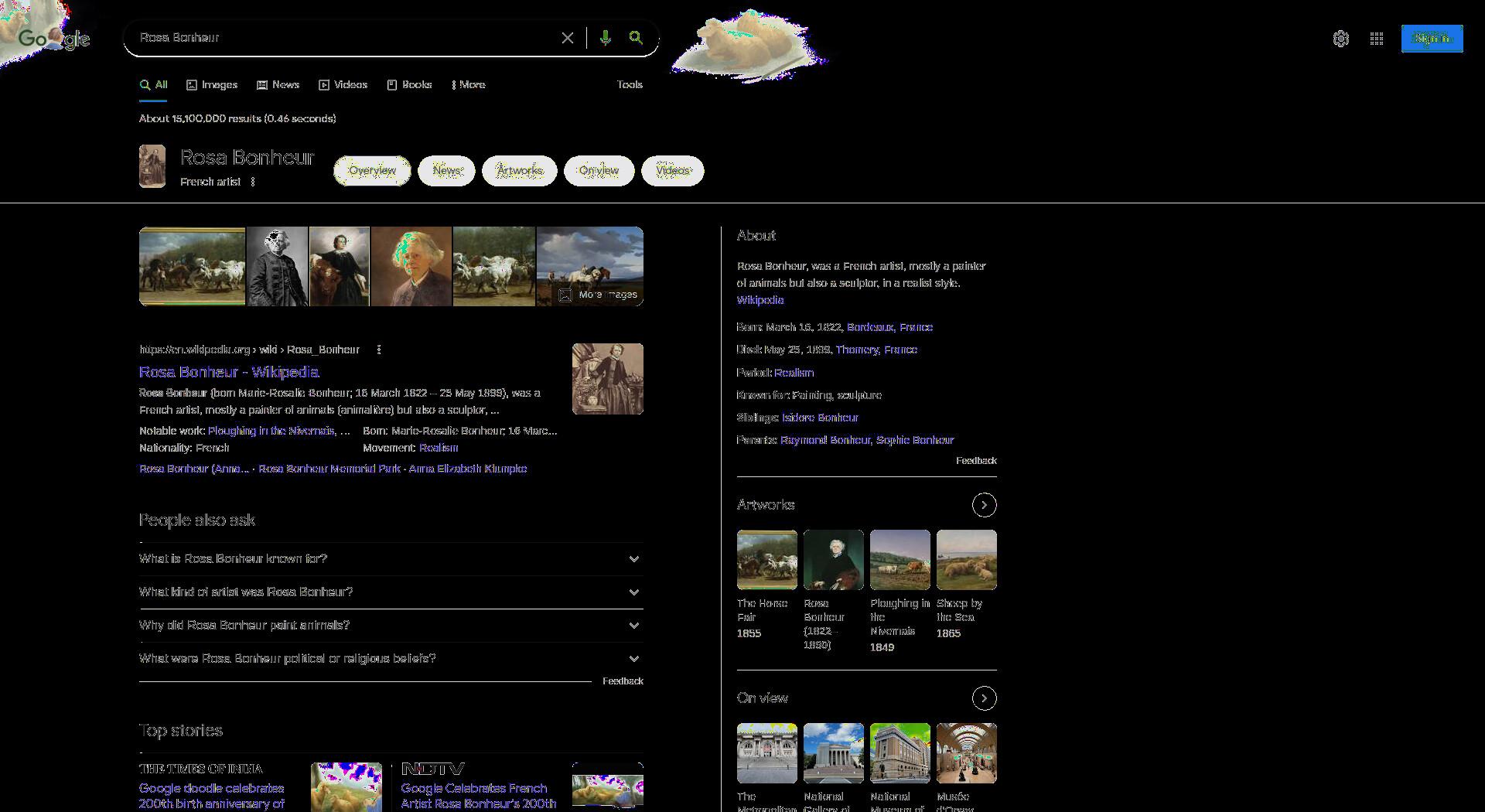Clear the search box text
The height and width of the screenshot is (812, 1485).
[568, 38]
